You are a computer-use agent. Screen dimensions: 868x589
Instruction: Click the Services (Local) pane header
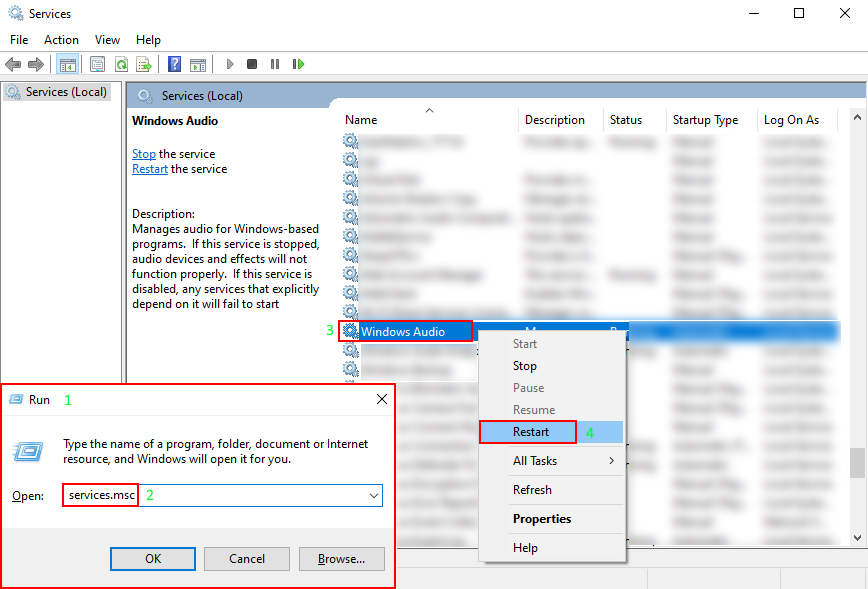point(202,96)
